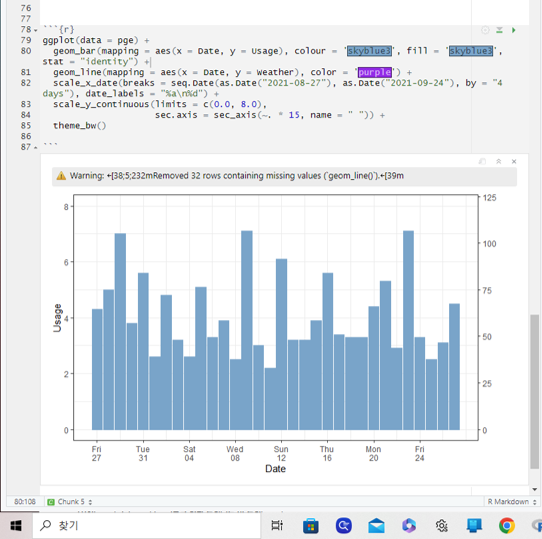Collapse chunk output with double chevron

498,161
